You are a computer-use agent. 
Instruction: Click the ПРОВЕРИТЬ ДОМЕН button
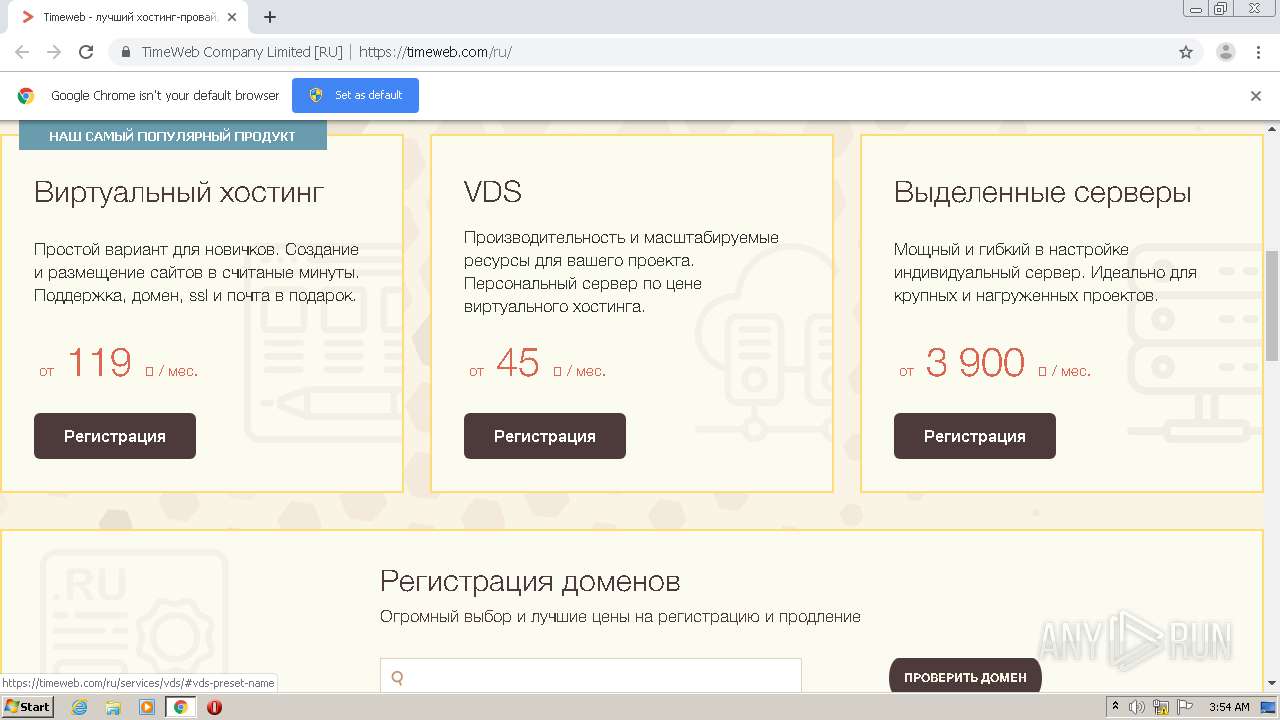965,677
